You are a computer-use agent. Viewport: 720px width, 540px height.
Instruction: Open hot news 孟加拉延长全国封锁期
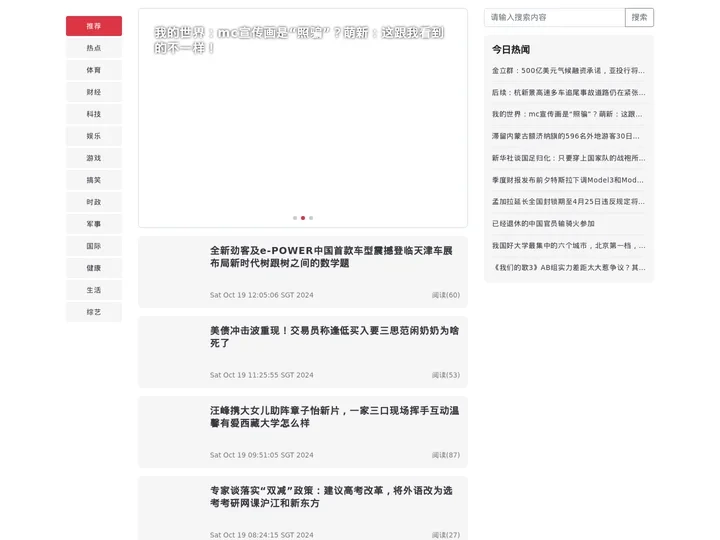pyautogui.click(x=568, y=202)
